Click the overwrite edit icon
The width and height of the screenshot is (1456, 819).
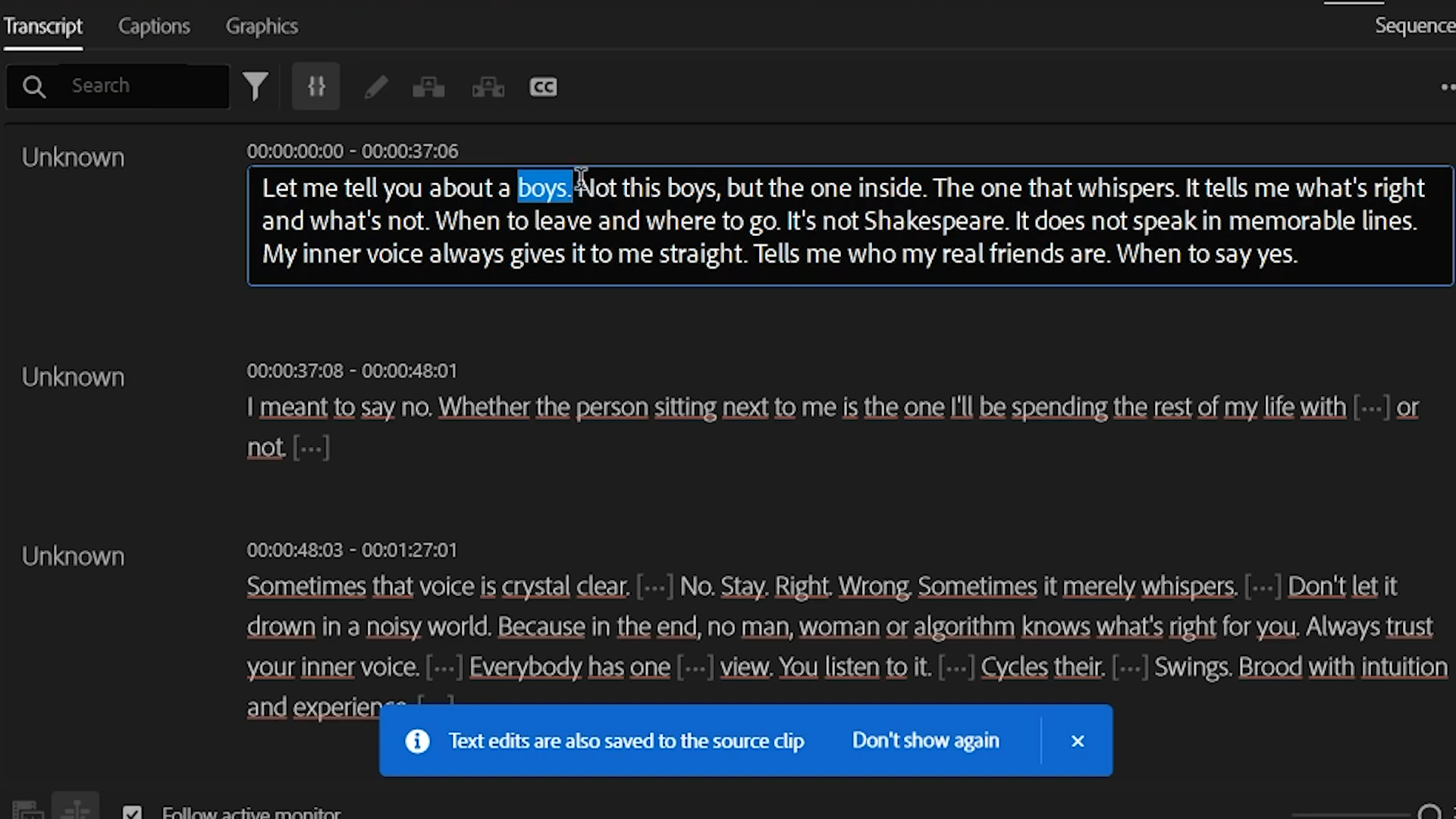pos(488,87)
